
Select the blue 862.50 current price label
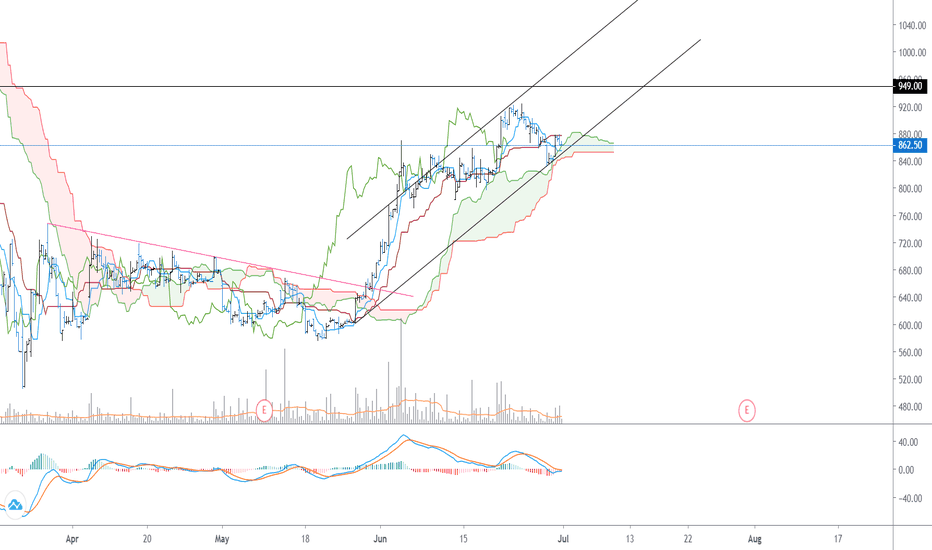click(x=910, y=145)
